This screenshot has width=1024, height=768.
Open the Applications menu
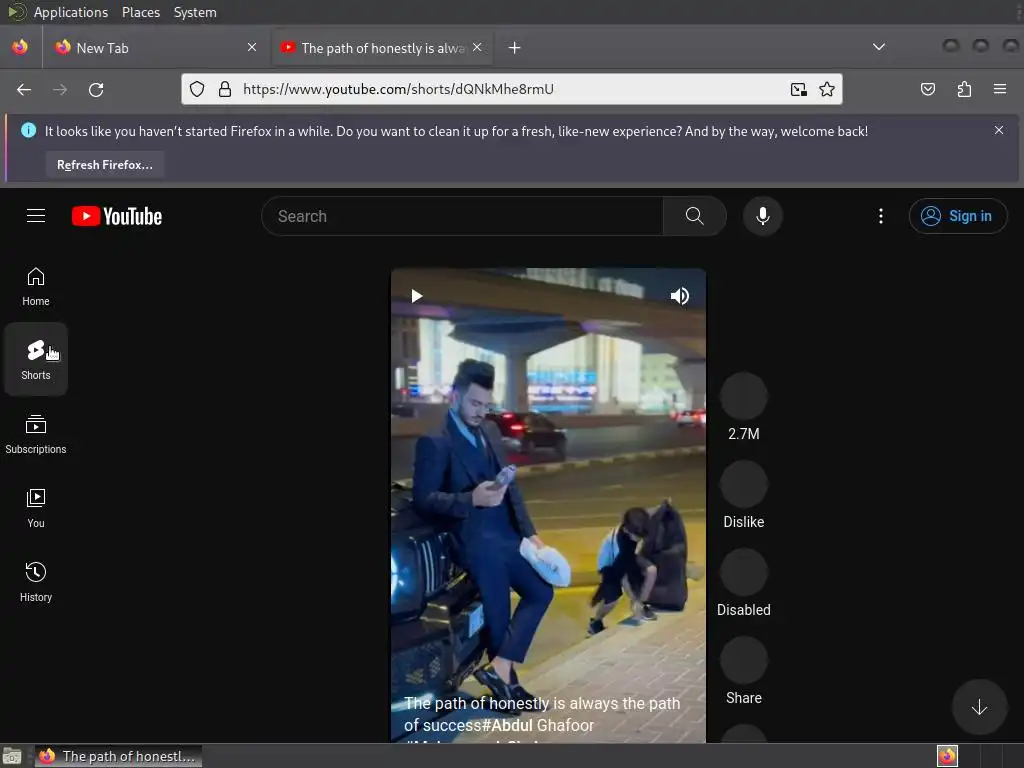click(x=71, y=12)
